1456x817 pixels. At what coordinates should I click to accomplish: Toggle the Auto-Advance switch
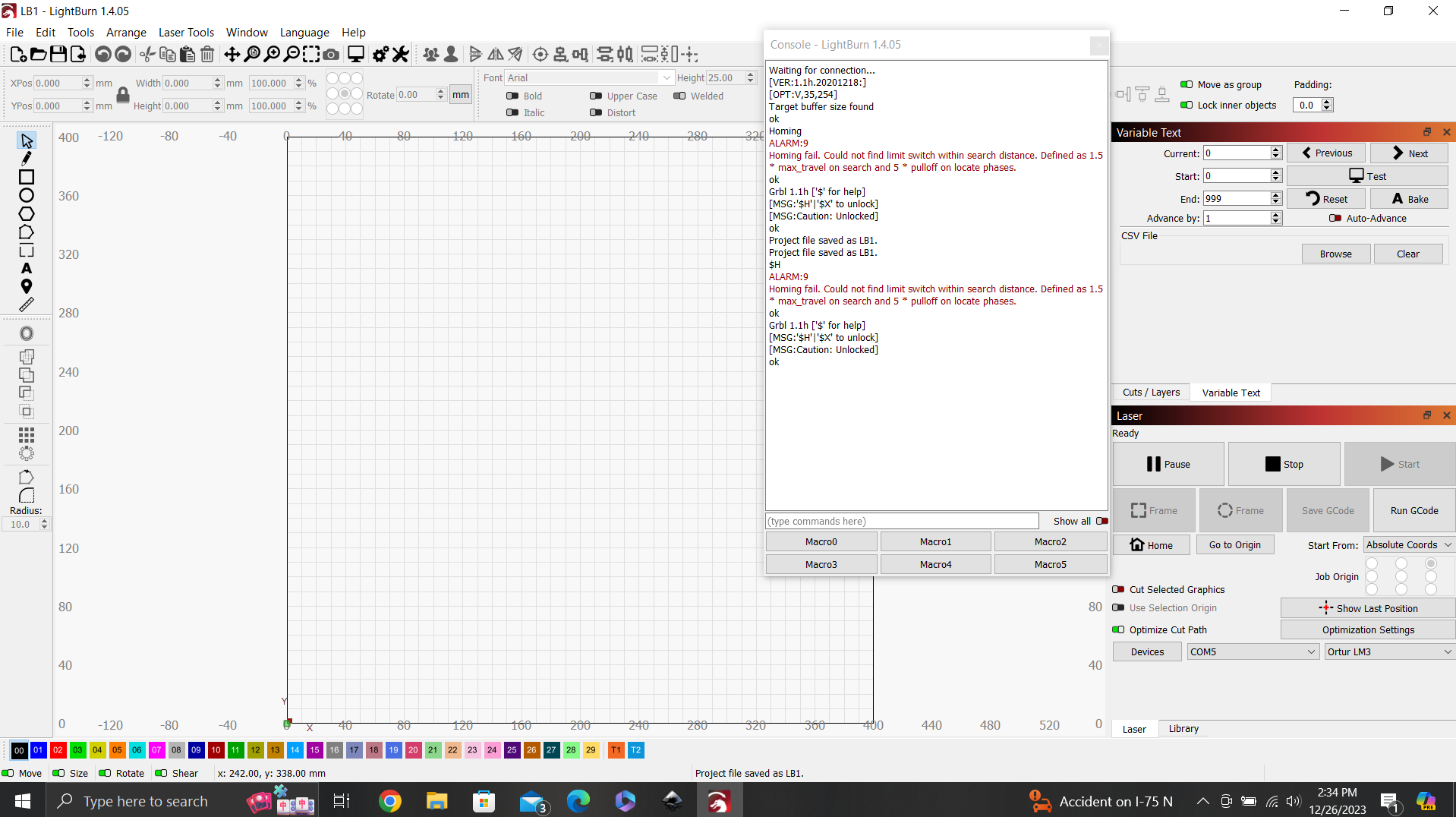click(1335, 218)
